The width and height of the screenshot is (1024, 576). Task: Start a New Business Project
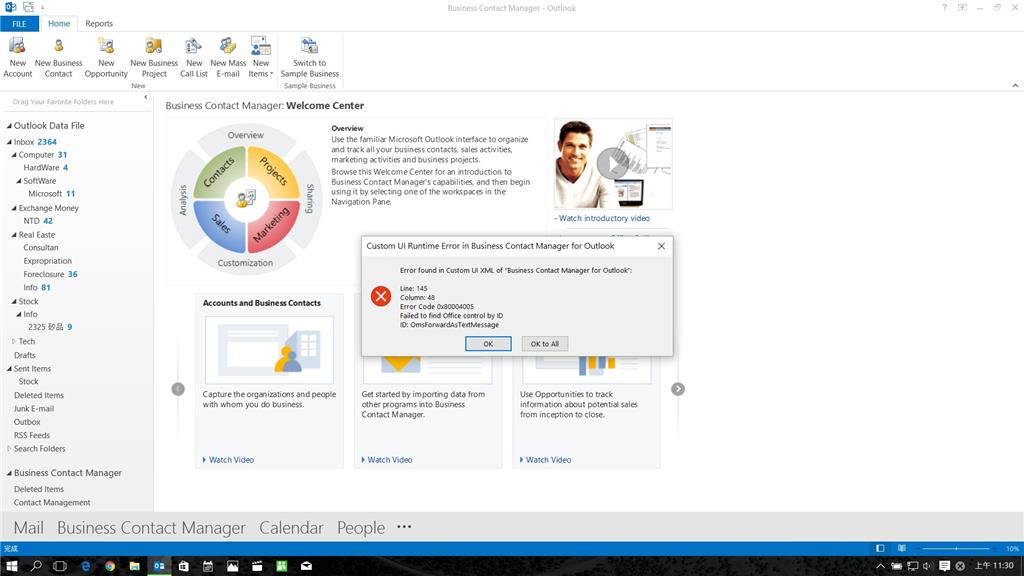point(154,57)
